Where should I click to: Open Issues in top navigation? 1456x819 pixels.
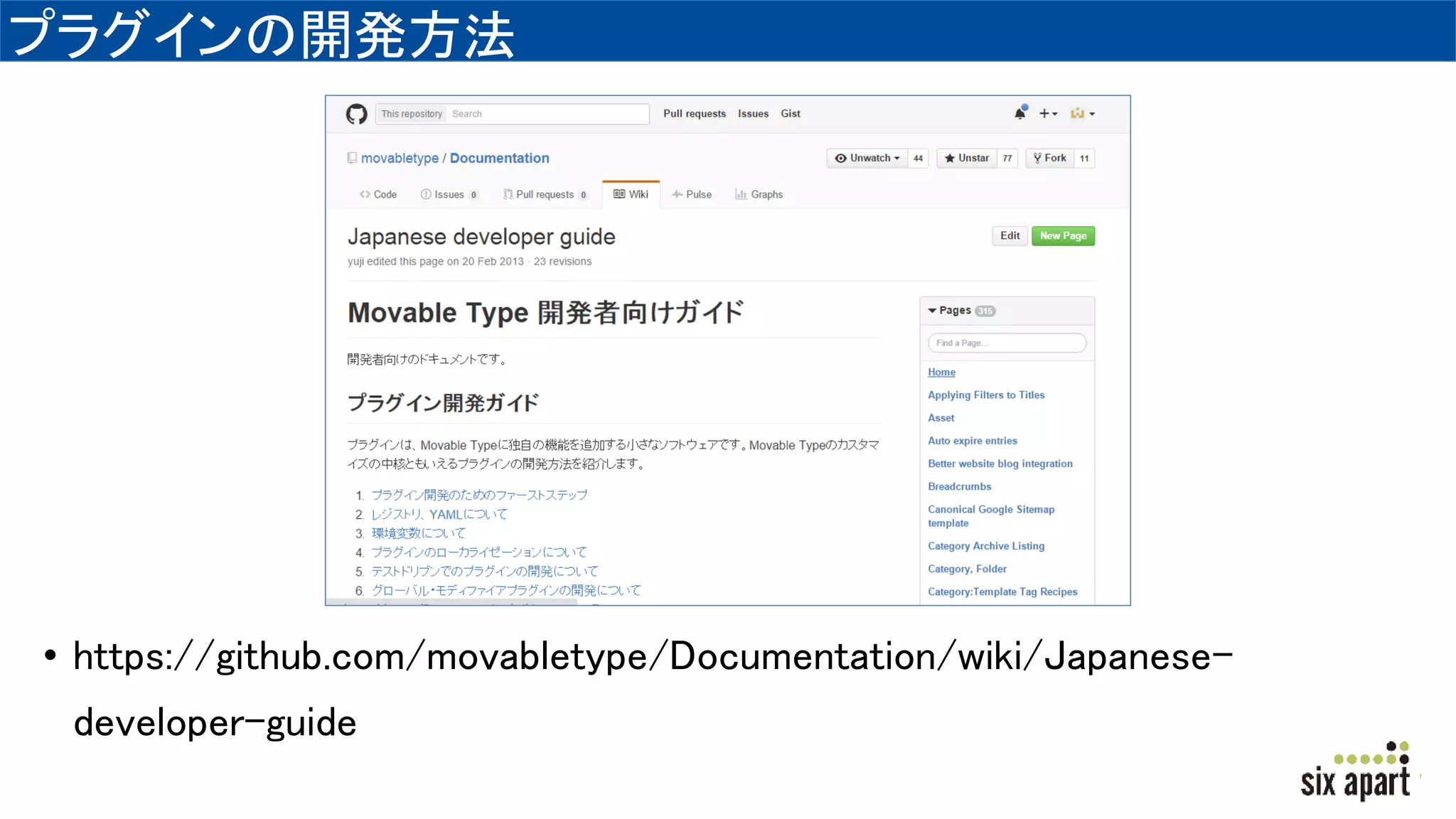tap(753, 114)
